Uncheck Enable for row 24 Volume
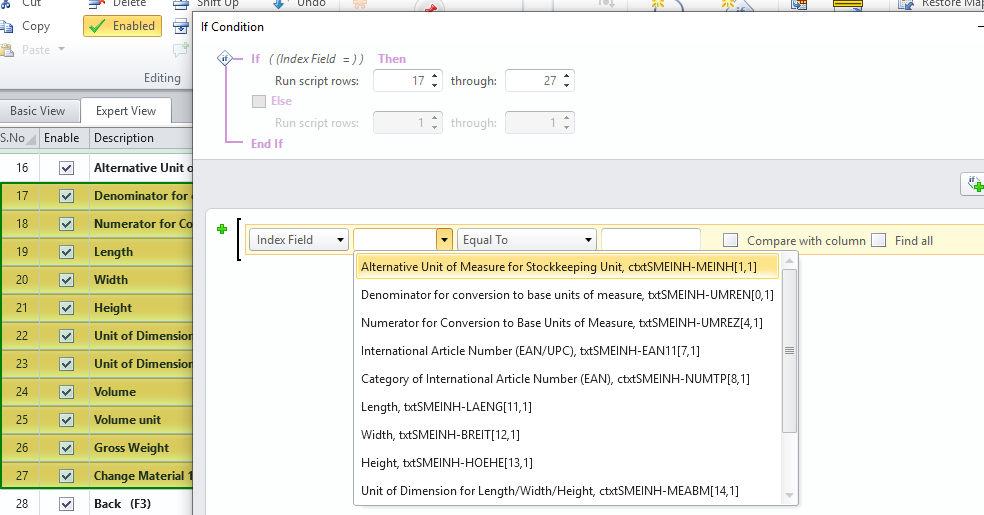984x515 pixels. point(67,392)
